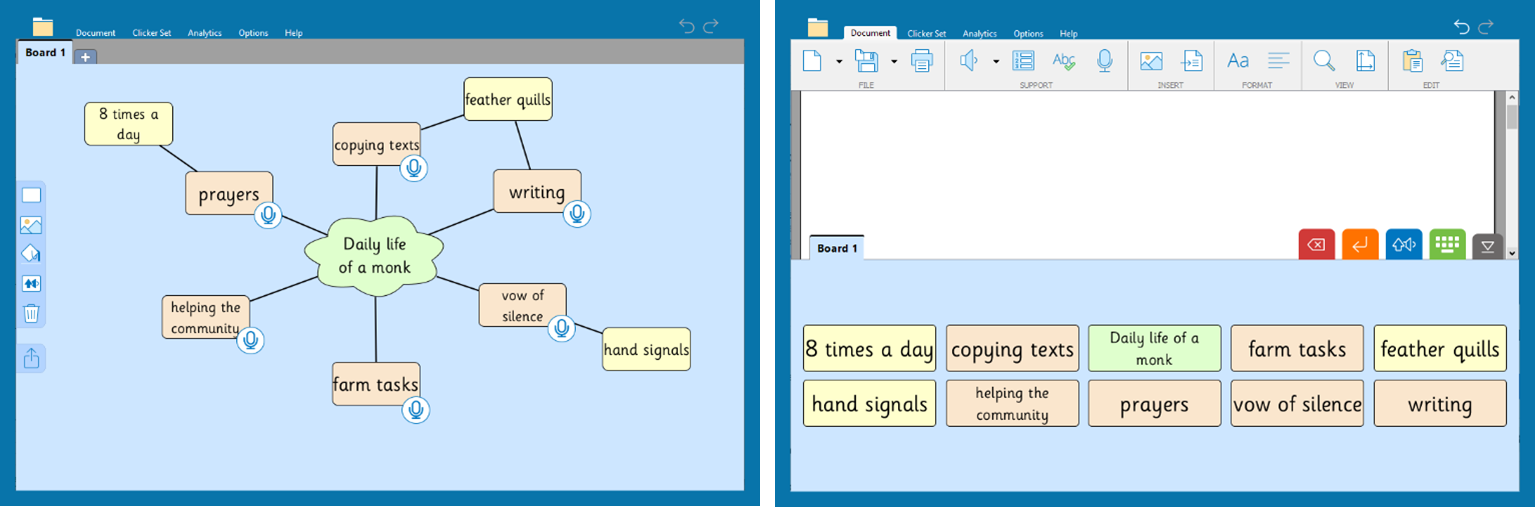Insert a picture using the Insert group image icon
1535x507 pixels.
pyautogui.click(x=1151, y=61)
